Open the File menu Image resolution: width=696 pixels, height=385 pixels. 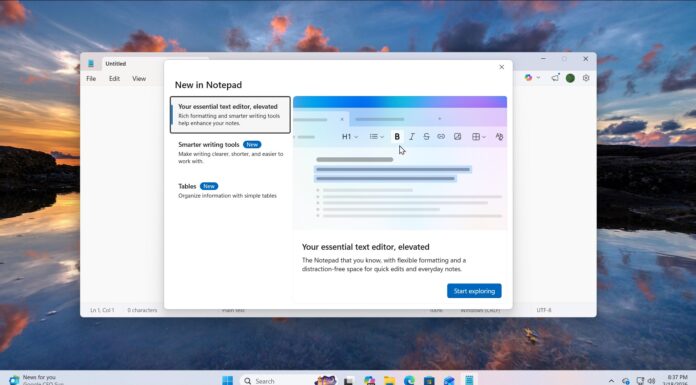click(x=91, y=79)
